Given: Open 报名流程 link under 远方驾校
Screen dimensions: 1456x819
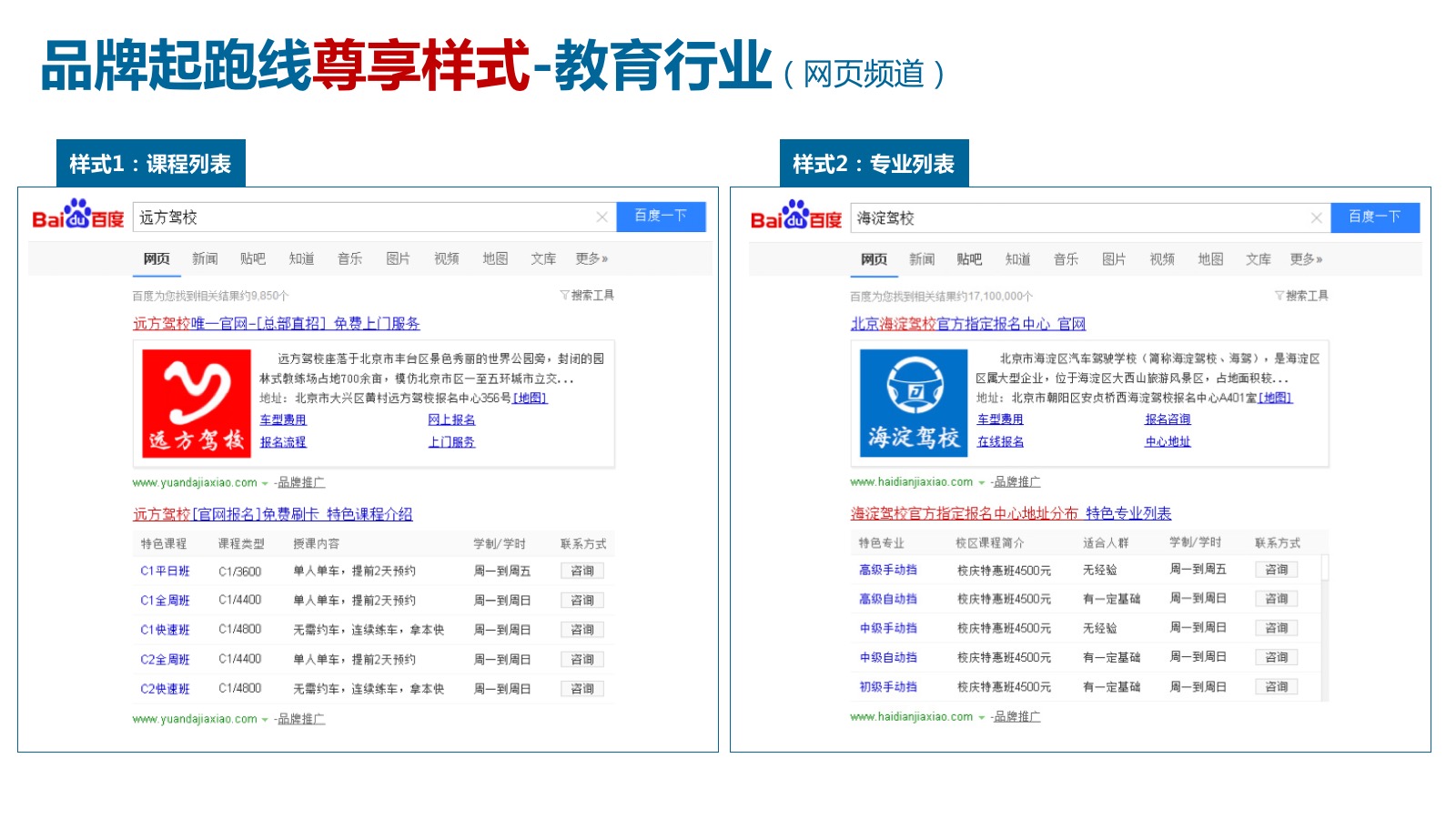Looking at the screenshot, I should pyautogui.click(x=283, y=442).
